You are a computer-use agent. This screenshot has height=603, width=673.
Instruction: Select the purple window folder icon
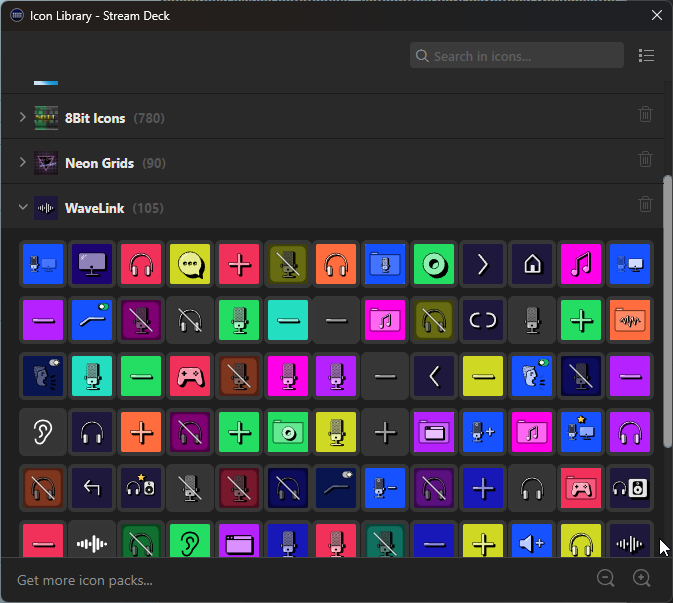pos(434,432)
